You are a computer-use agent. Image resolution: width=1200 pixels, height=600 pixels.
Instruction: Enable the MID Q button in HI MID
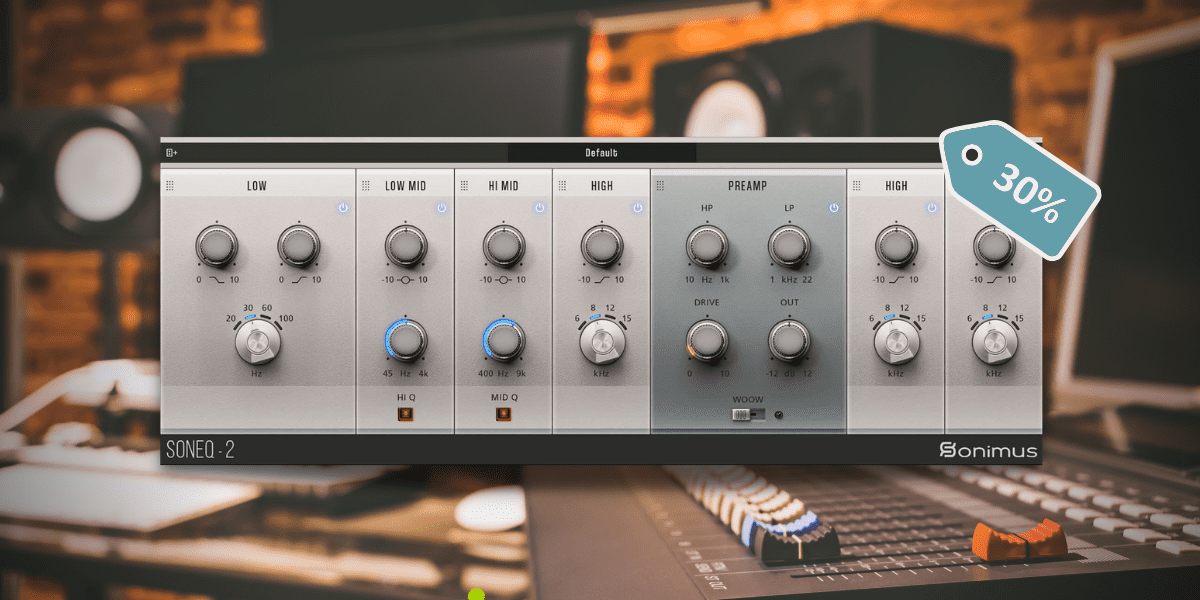click(x=504, y=415)
